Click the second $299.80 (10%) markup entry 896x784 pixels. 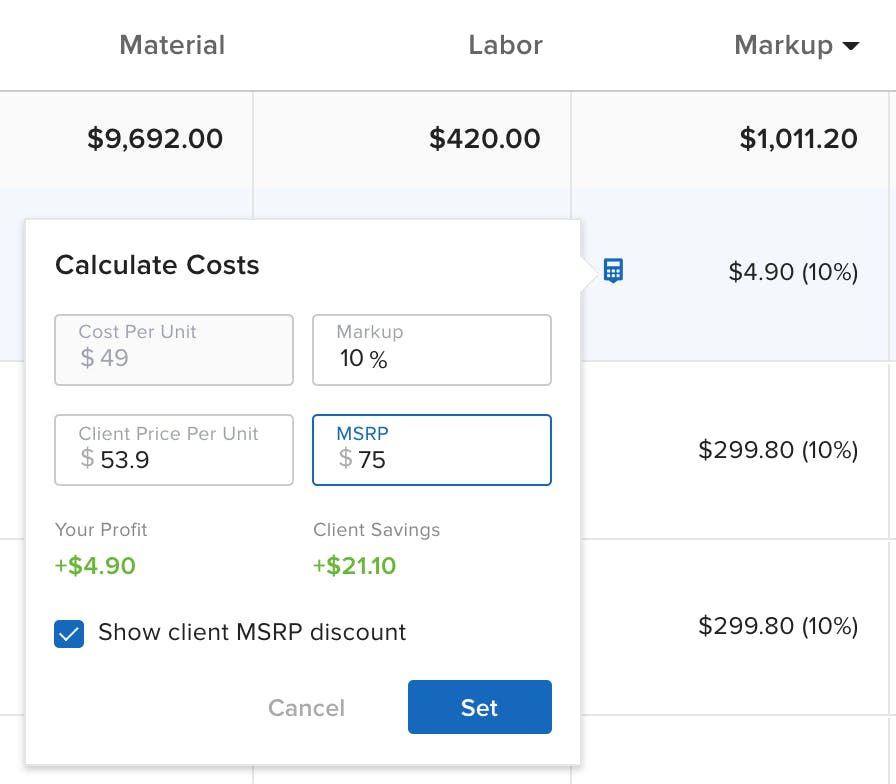[x=778, y=626]
